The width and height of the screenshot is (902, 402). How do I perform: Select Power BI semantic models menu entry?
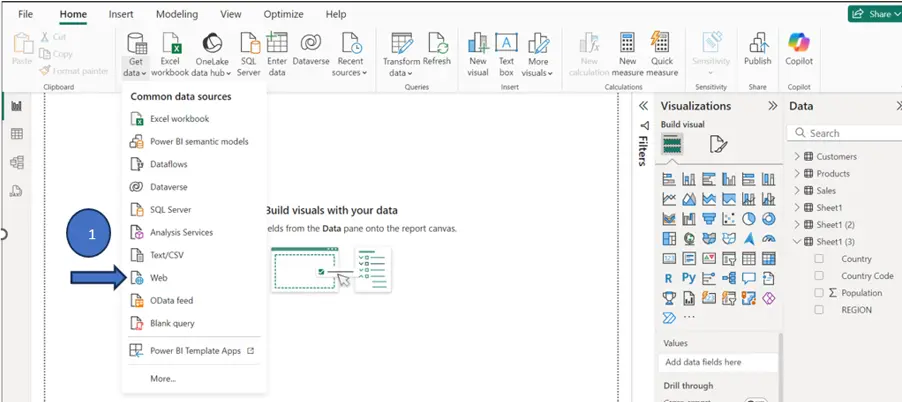click(192, 141)
